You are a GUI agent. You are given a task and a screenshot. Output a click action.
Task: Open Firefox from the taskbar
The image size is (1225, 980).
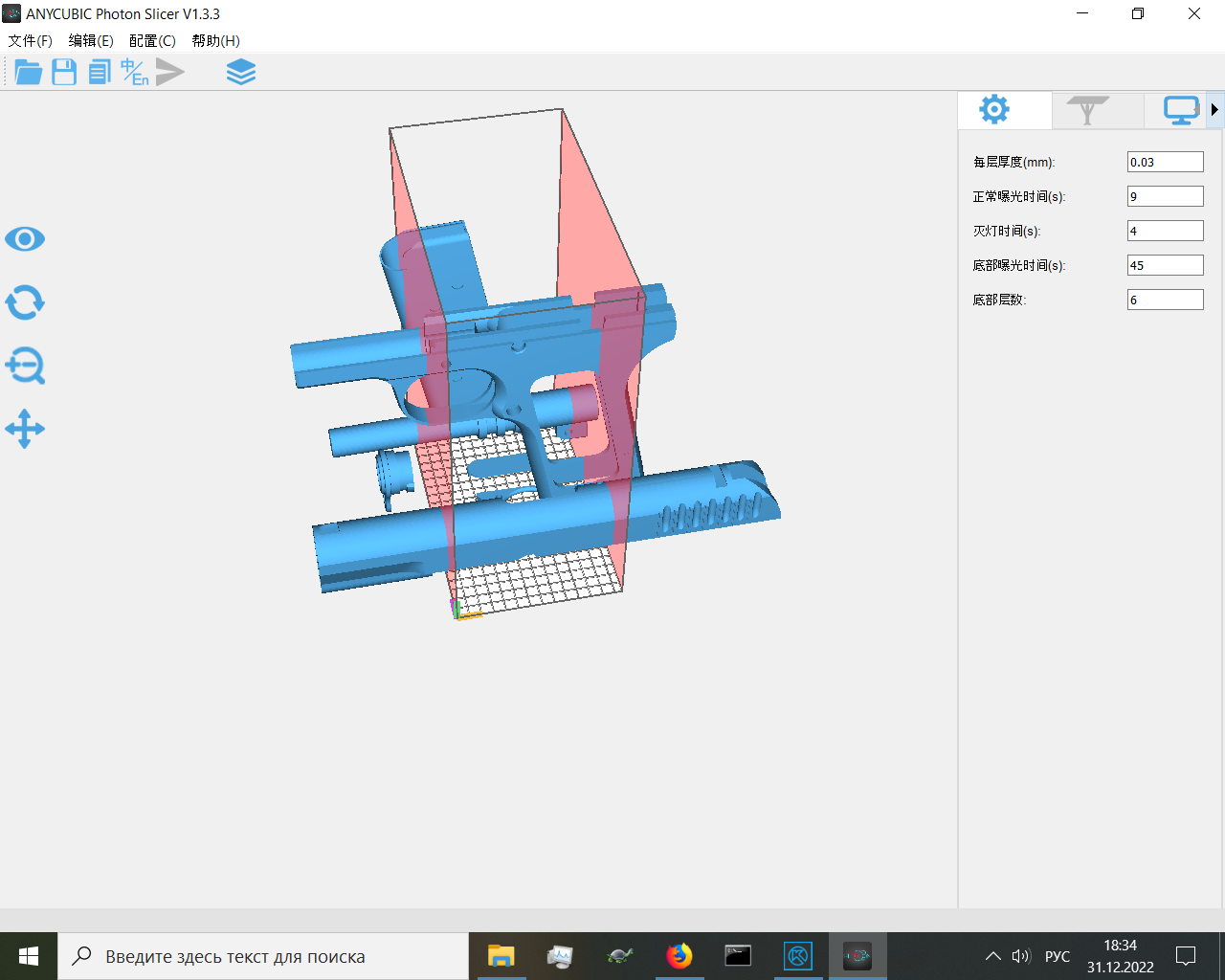[679, 955]
